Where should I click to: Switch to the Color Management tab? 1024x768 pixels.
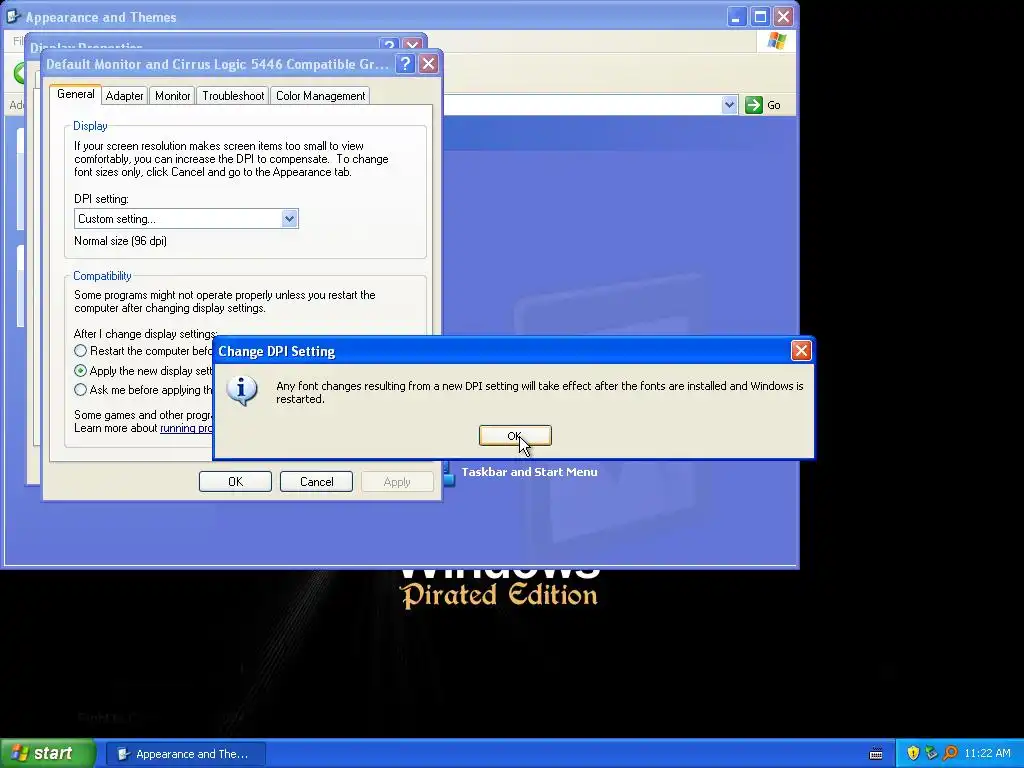tap(321, 96)
